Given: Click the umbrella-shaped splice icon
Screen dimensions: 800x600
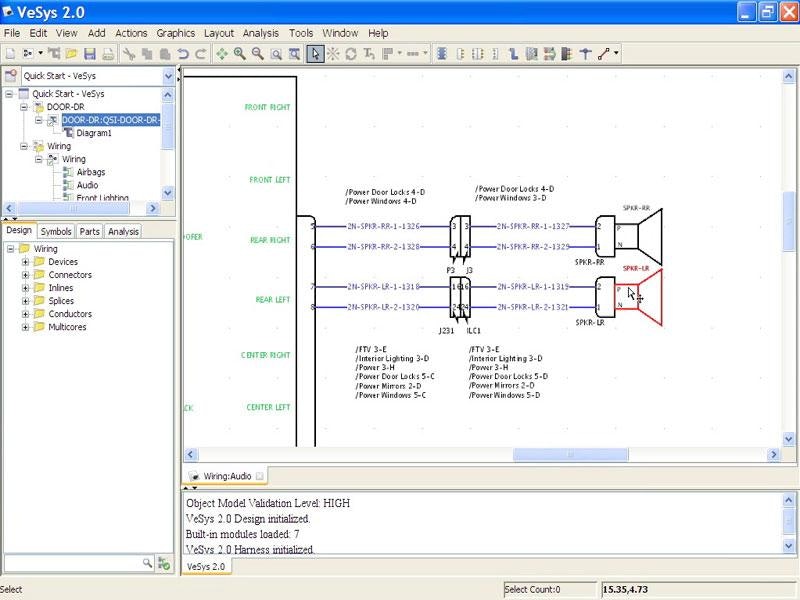Looking at the screenshot, I should click(x=585, y=54).
